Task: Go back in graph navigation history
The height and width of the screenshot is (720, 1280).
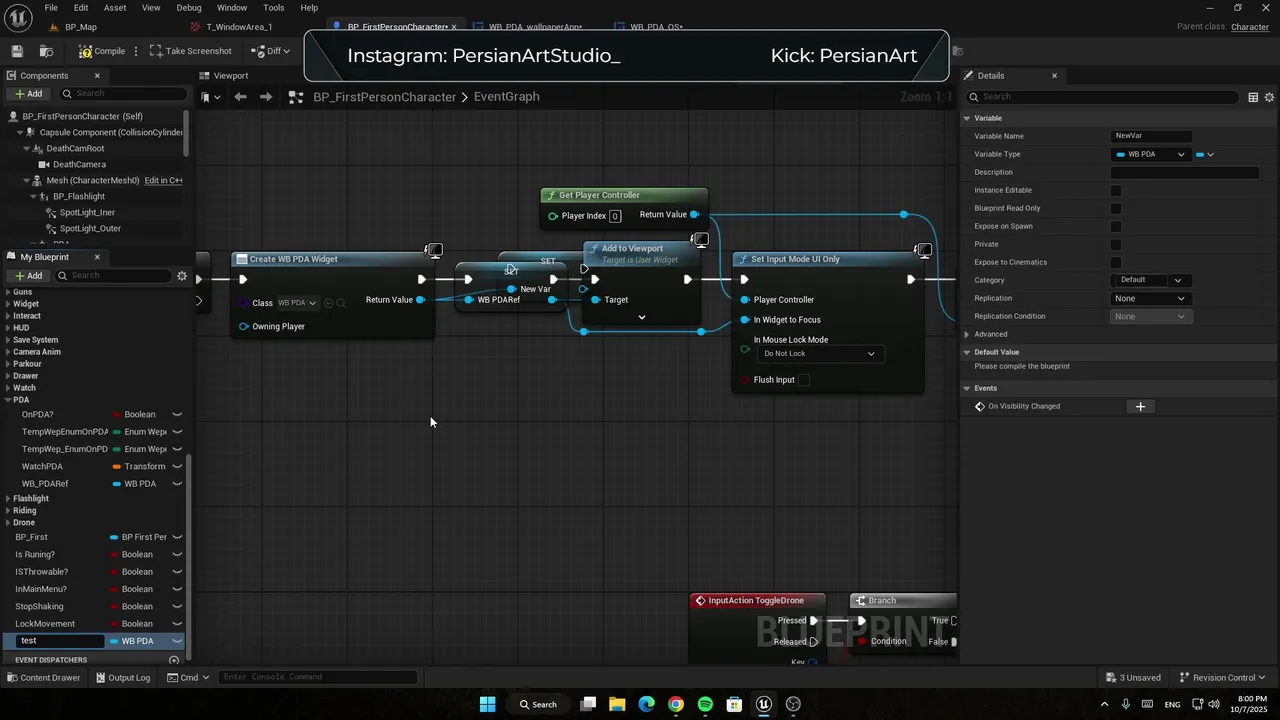Action: click(x=240, y=97)
